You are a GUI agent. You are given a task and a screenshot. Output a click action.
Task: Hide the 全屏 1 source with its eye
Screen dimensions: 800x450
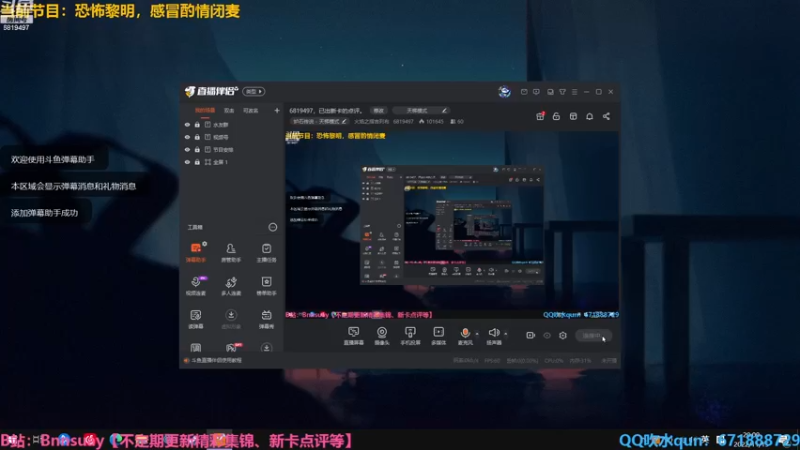(x=187, y=162)
